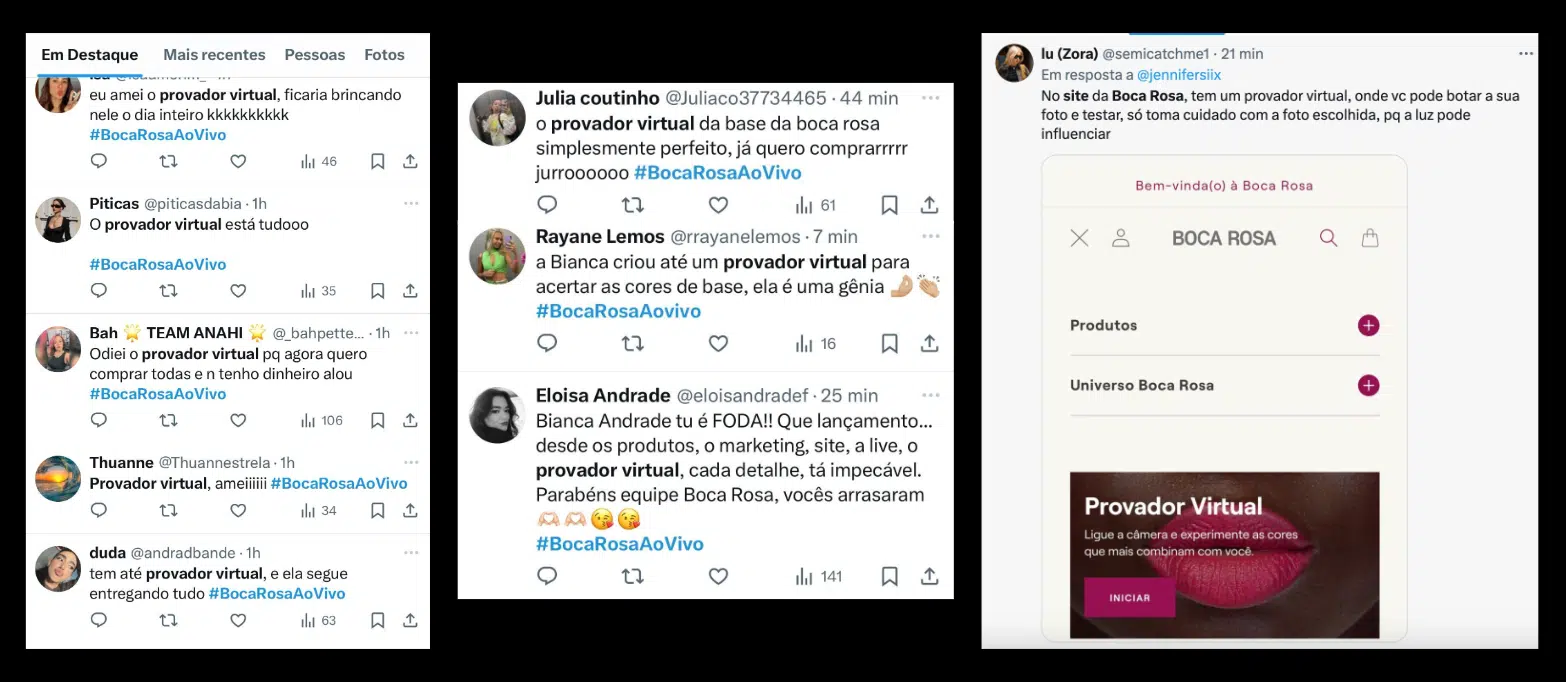The width and height of the screenshot is (1566, 682).
Task: Click the INICIAR button
Action: click(x=1130, y=597)
